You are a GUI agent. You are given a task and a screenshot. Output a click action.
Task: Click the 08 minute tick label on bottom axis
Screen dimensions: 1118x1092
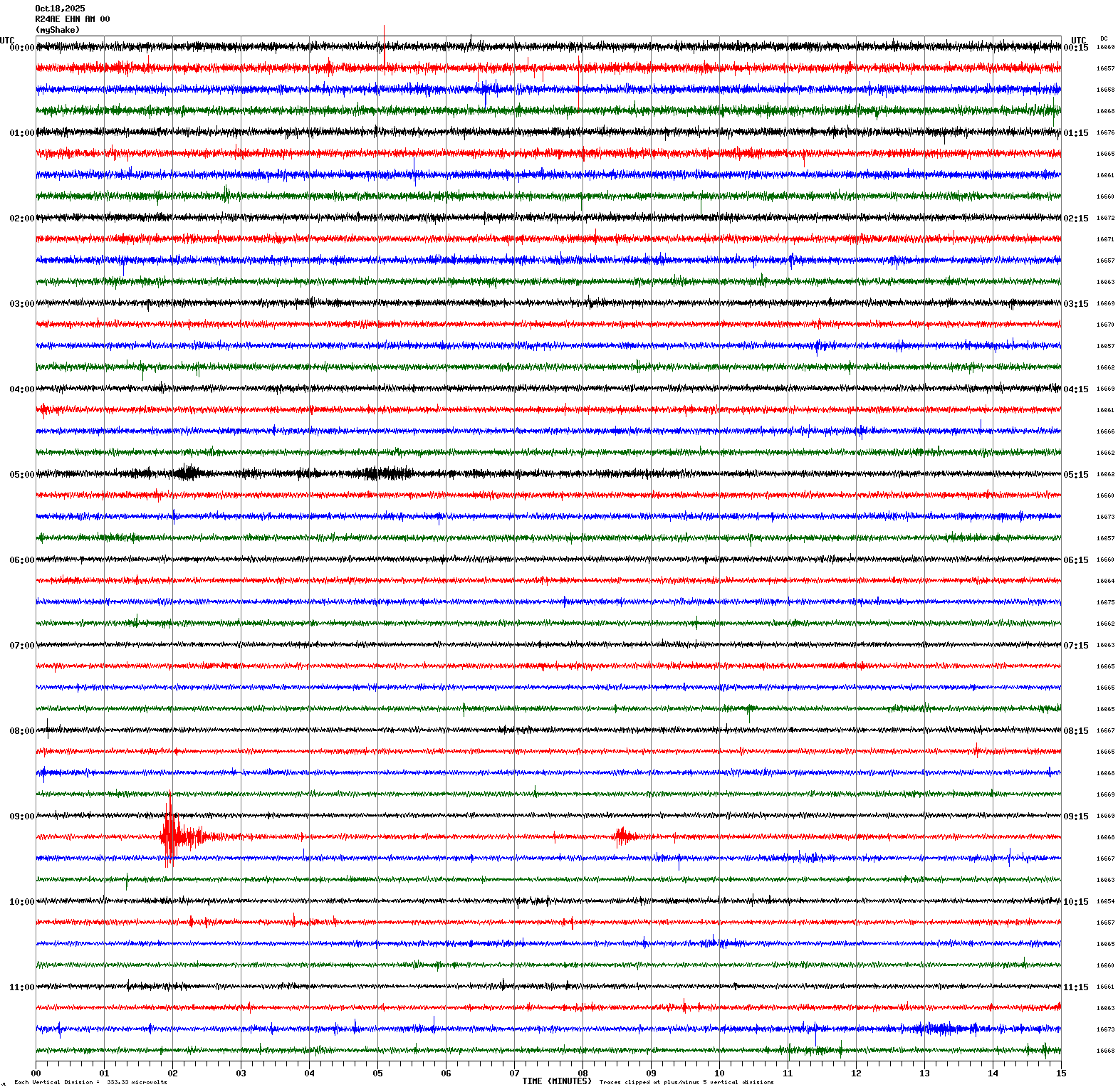(x=583, y=1073)
